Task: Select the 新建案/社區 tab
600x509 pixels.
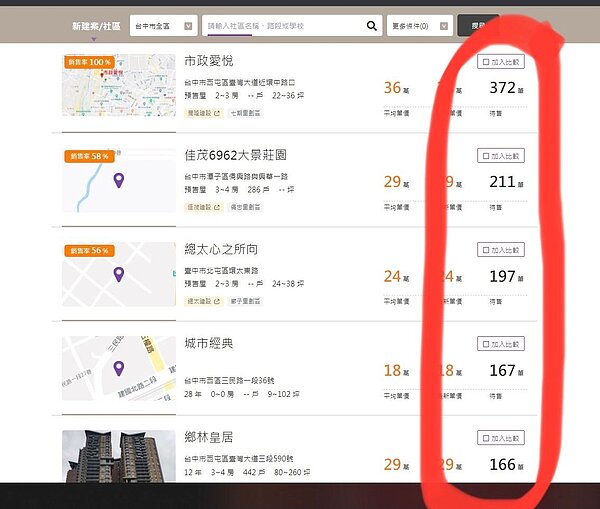Action: pos(96,26)
